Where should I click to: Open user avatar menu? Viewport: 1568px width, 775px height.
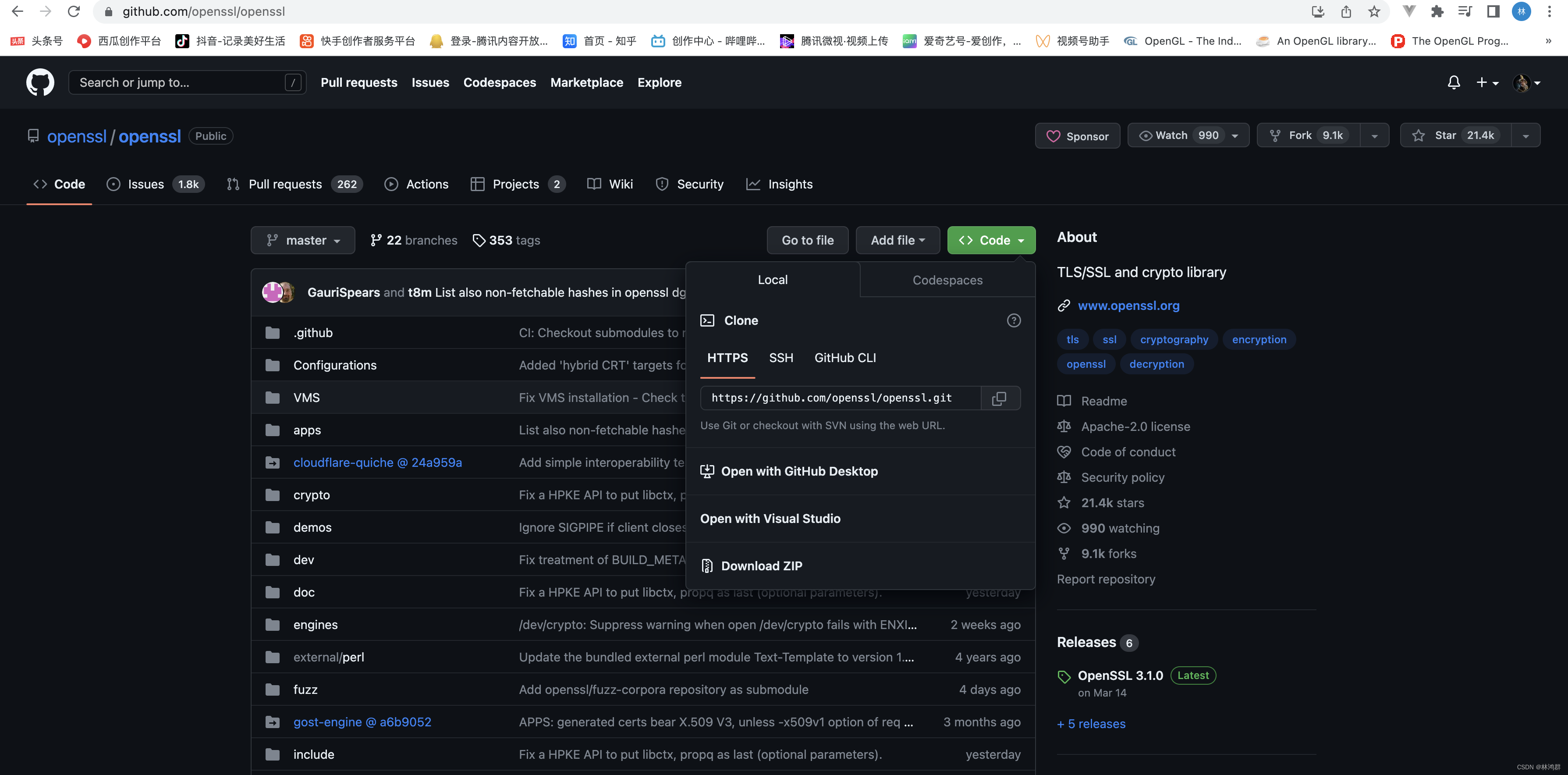pyautogui.click(x=1527, y=82)
